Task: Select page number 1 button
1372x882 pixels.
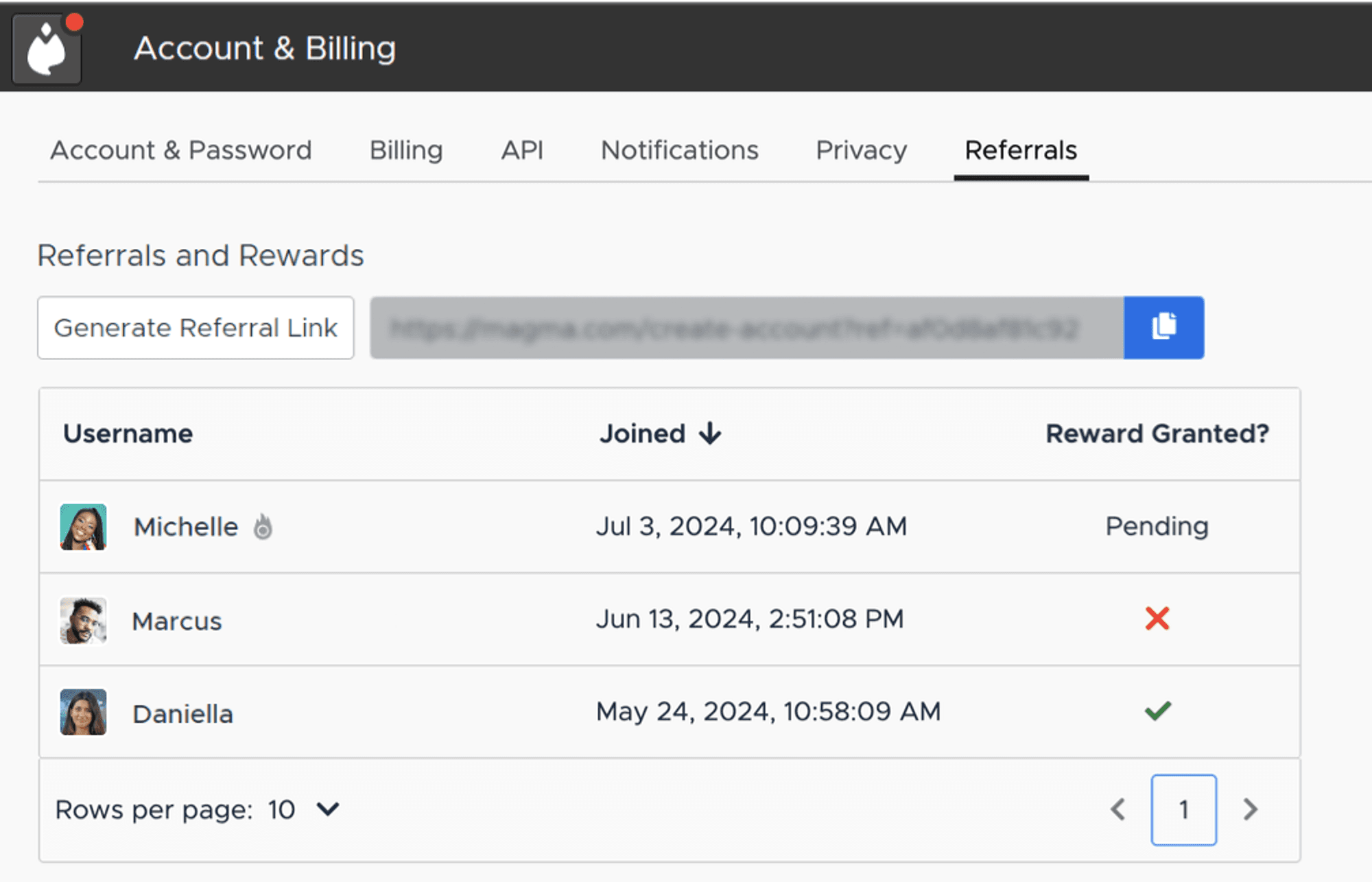Action: (x=1183, y=809)
